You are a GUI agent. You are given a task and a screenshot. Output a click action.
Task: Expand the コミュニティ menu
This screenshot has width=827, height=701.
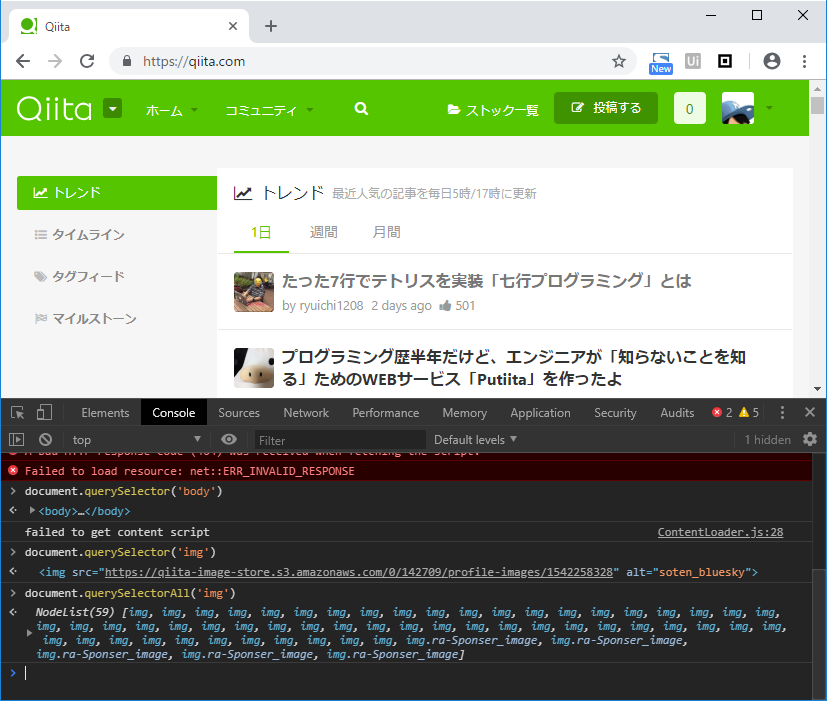coord(269,110)
